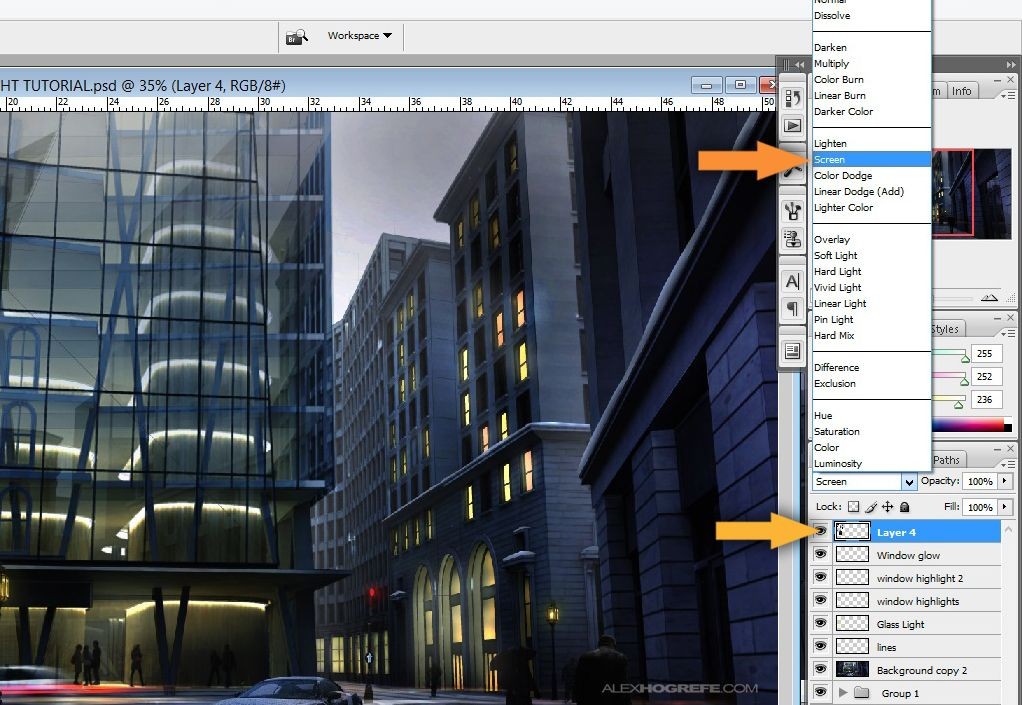Hide the Background copy 2 layer
This screenshot has height=705, width=1022.
(820, 670)
